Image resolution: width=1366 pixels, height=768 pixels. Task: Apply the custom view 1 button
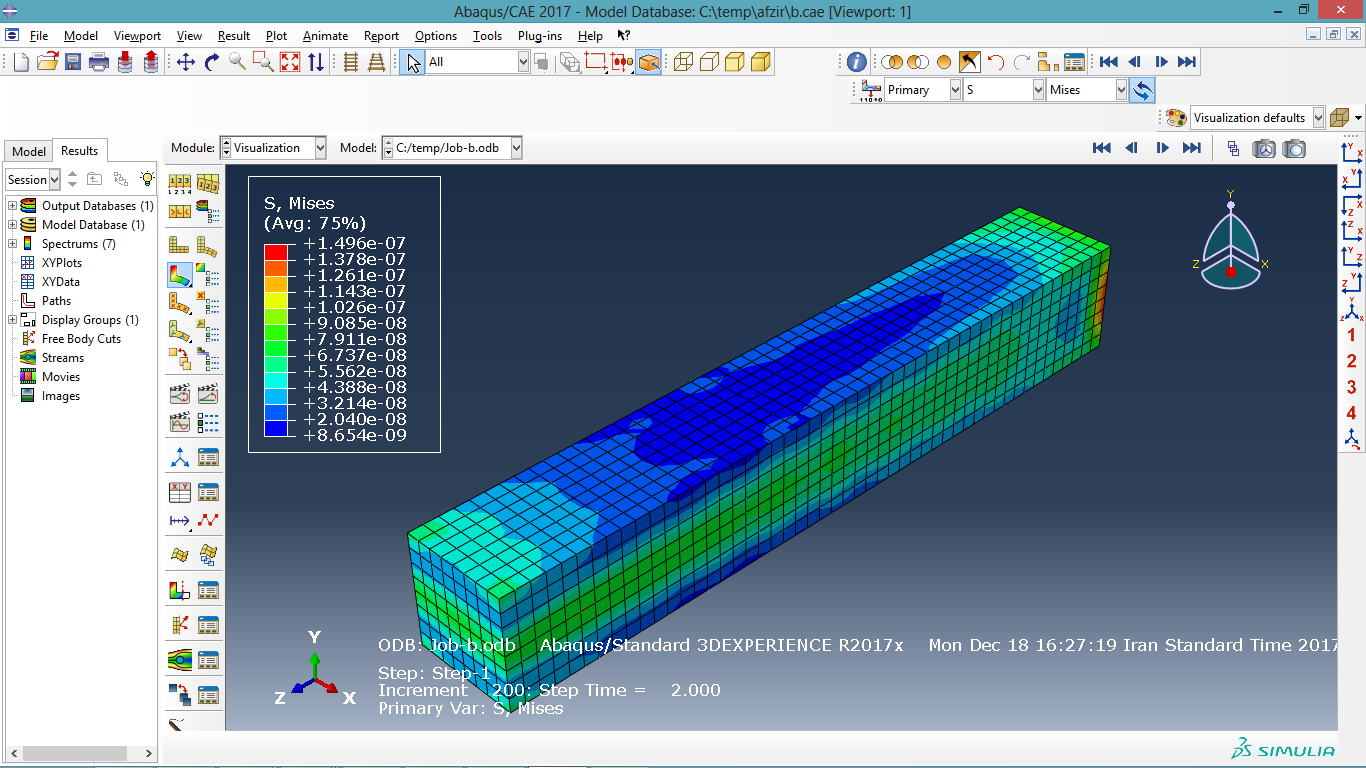1352,336
